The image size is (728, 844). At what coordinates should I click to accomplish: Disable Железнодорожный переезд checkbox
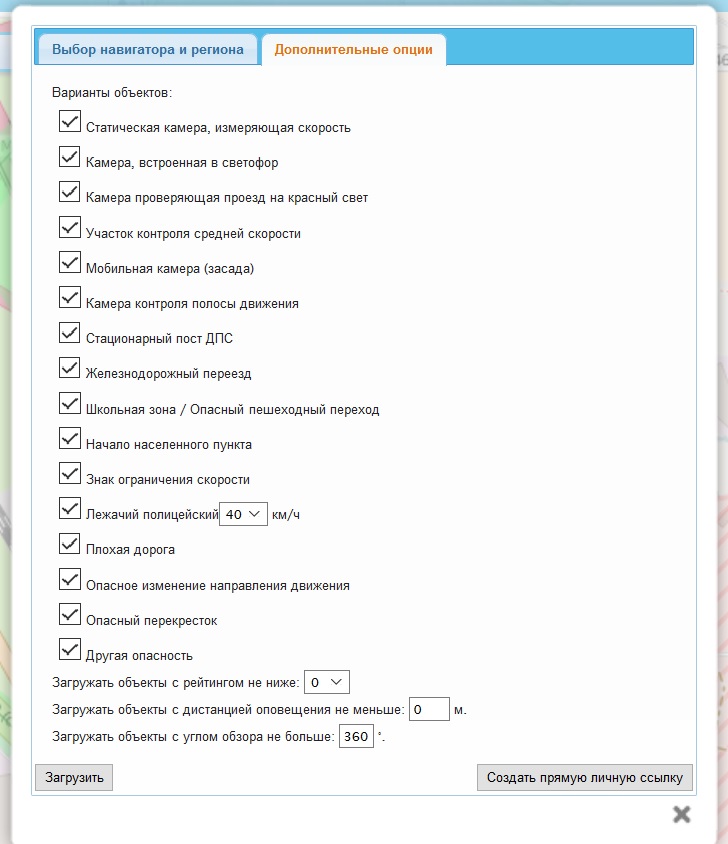click(x=70, y=368)
